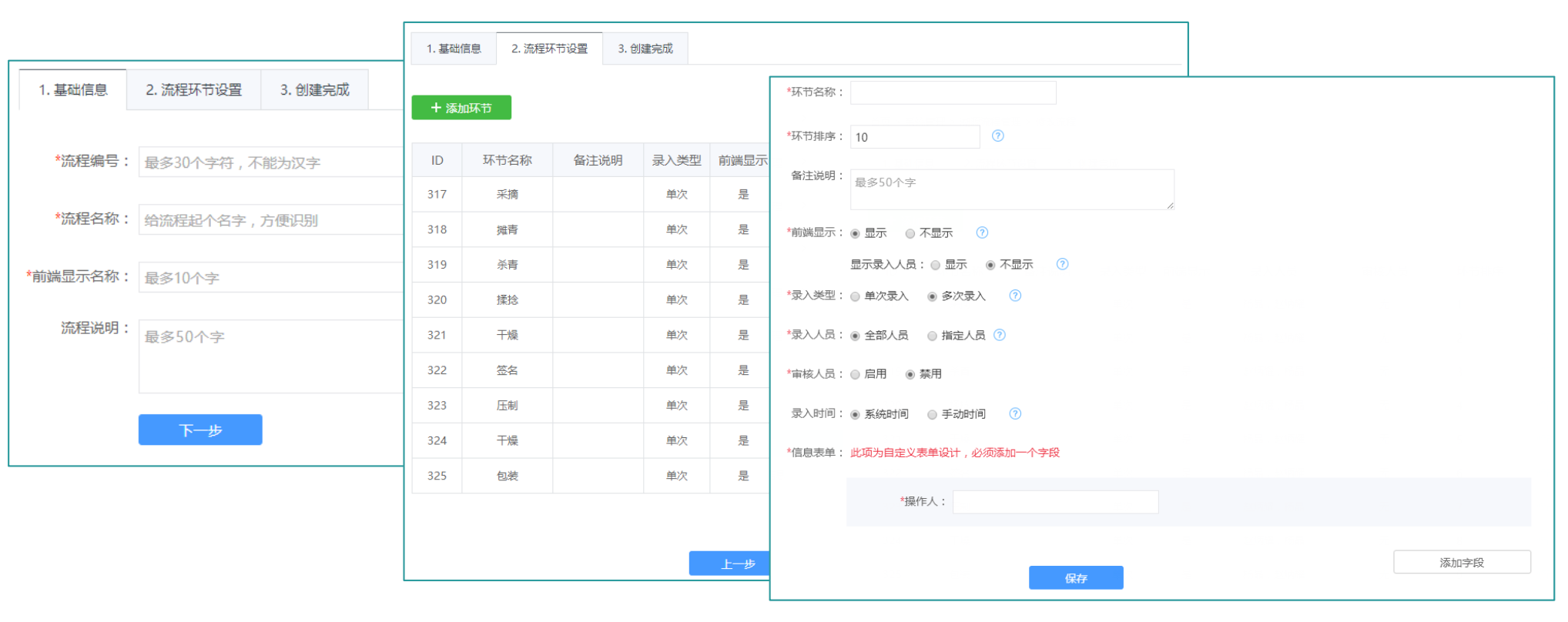
Task: Click the 操作人 input field
Action: click(x=1055, y=502)
